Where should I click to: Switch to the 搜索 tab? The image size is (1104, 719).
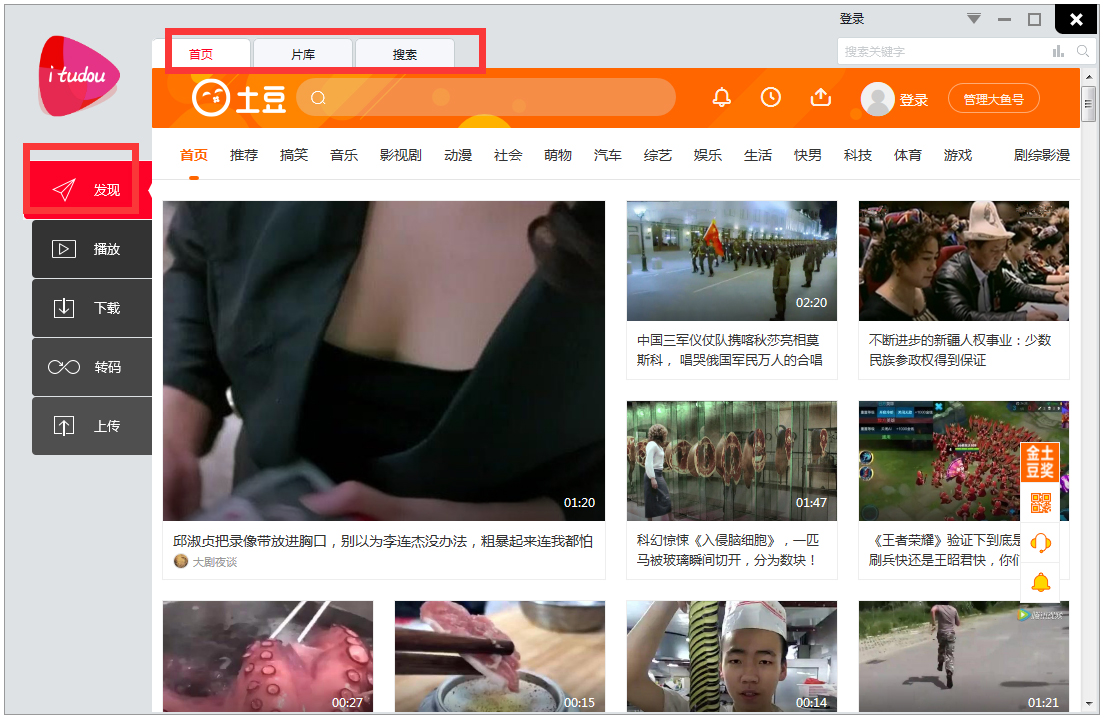coord(404,53)
